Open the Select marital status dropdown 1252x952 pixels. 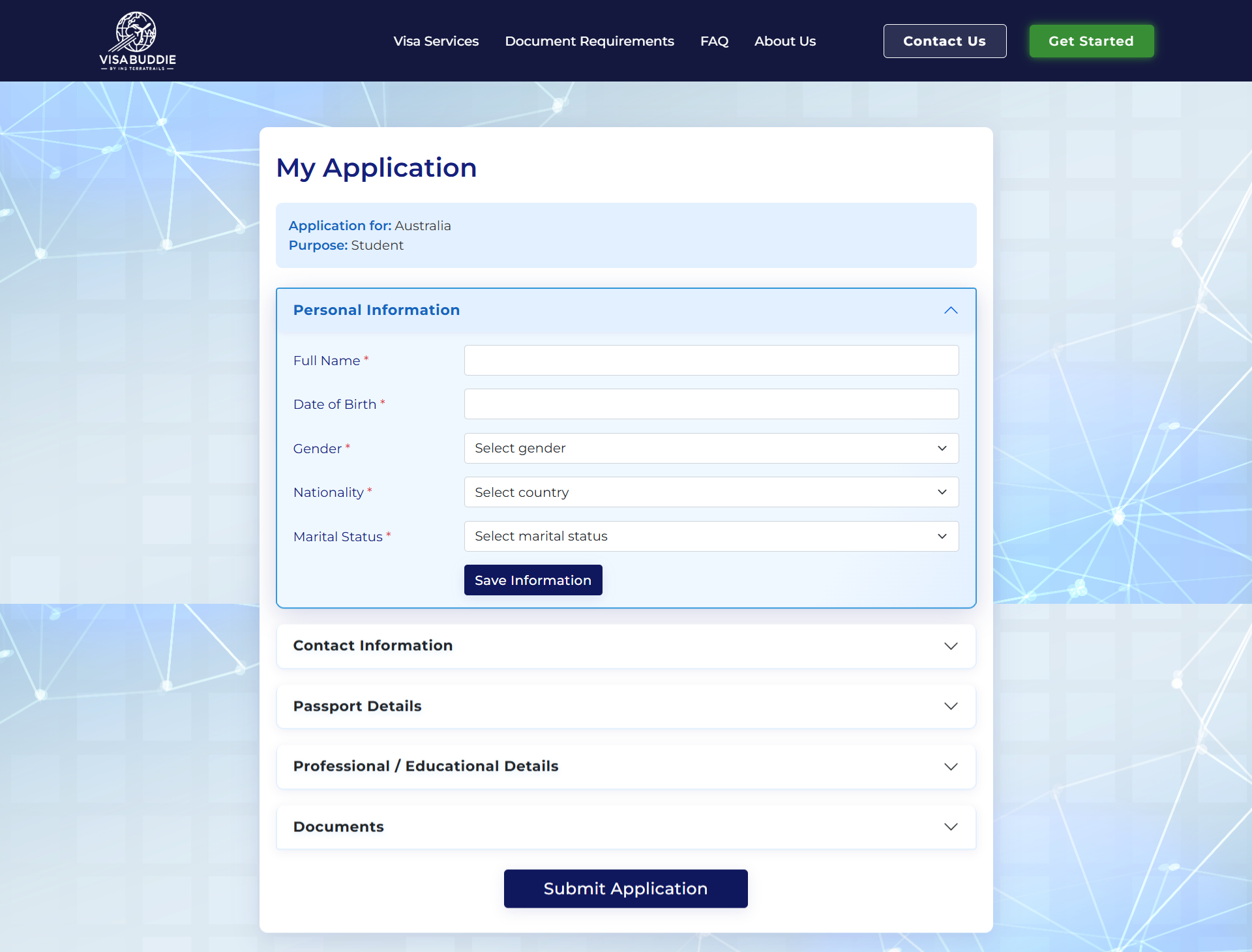coord(711,536)
